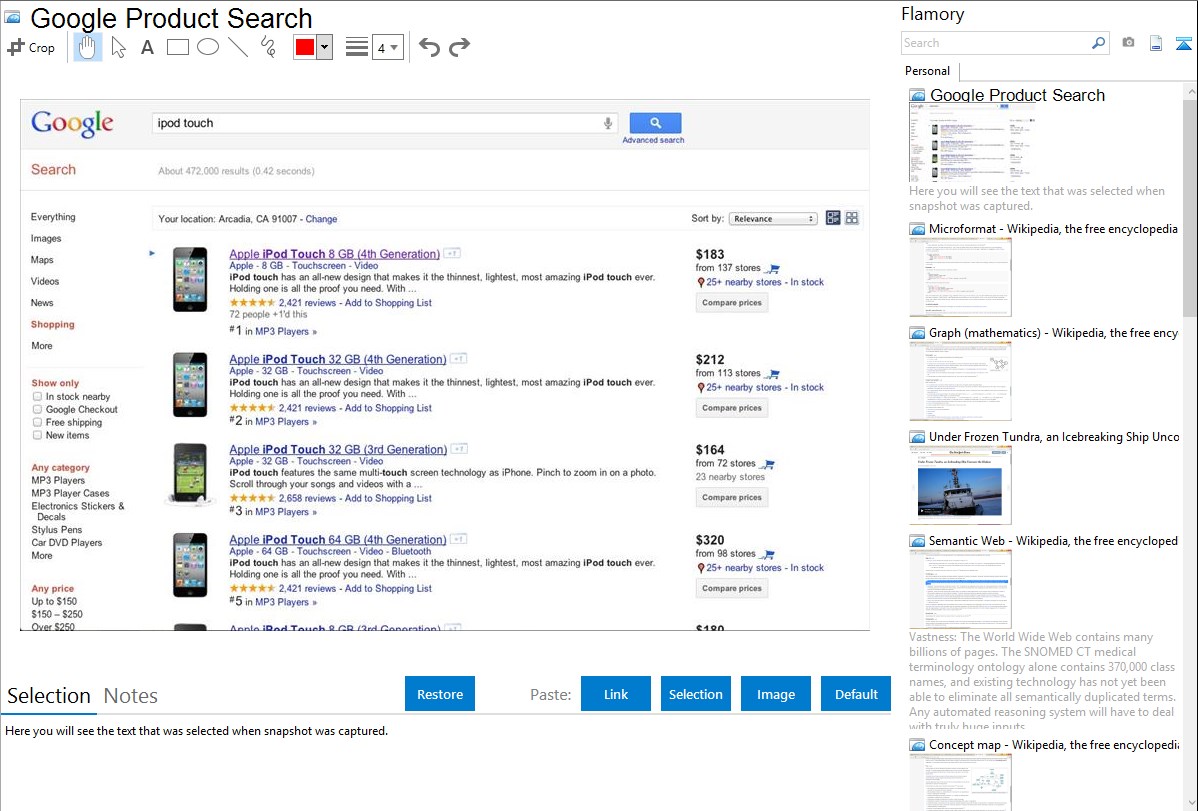1198x811 pixels.
Task: Open the Microformat Wikipedia snapshot thumbnail
Action: coord(960,277)
